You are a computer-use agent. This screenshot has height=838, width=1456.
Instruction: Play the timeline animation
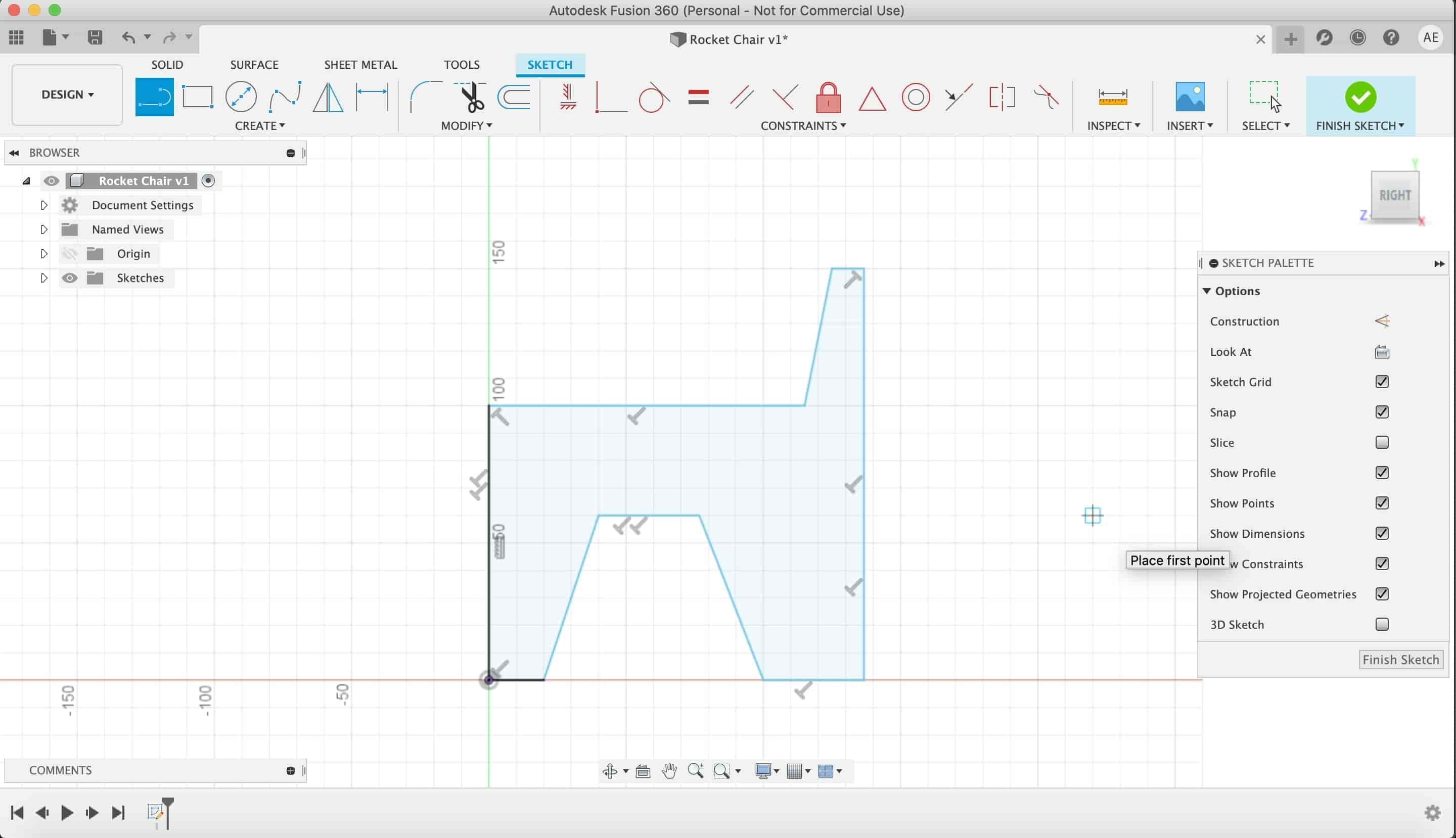click(x=67, y=813)
